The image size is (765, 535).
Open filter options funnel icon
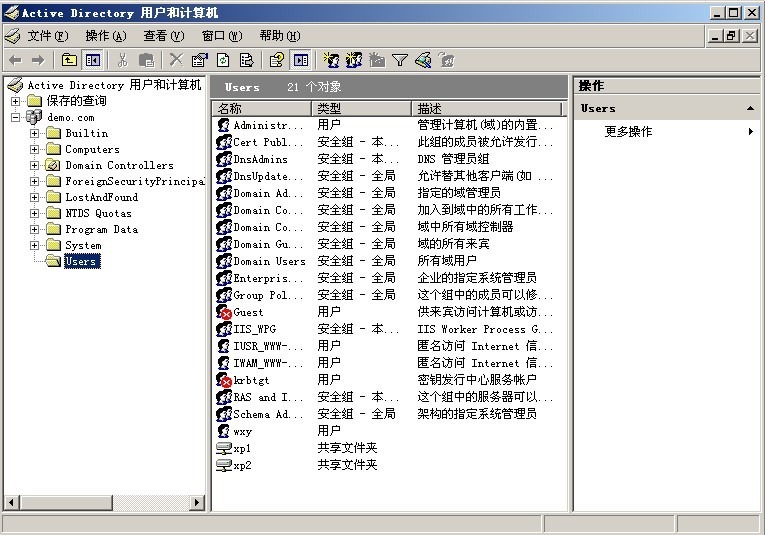(400, 60)
